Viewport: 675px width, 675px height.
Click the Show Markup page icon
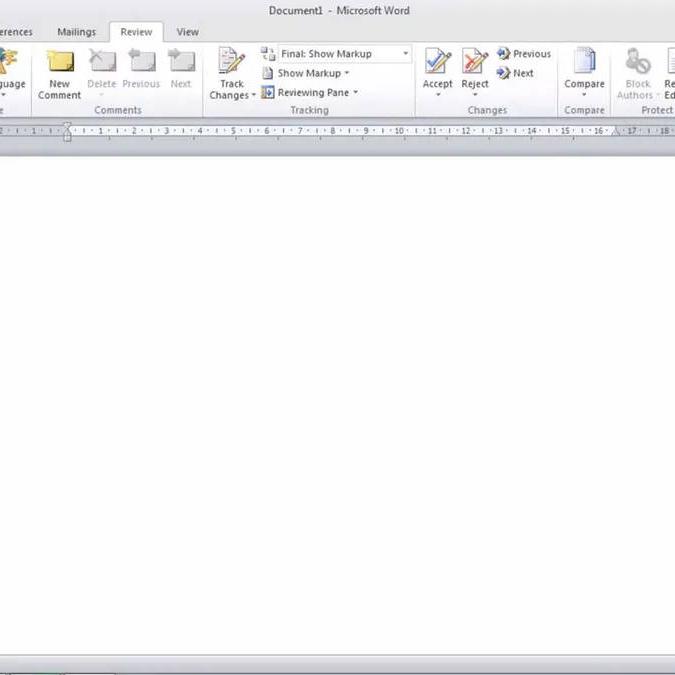pyautogui.click(x=267, y=73)
